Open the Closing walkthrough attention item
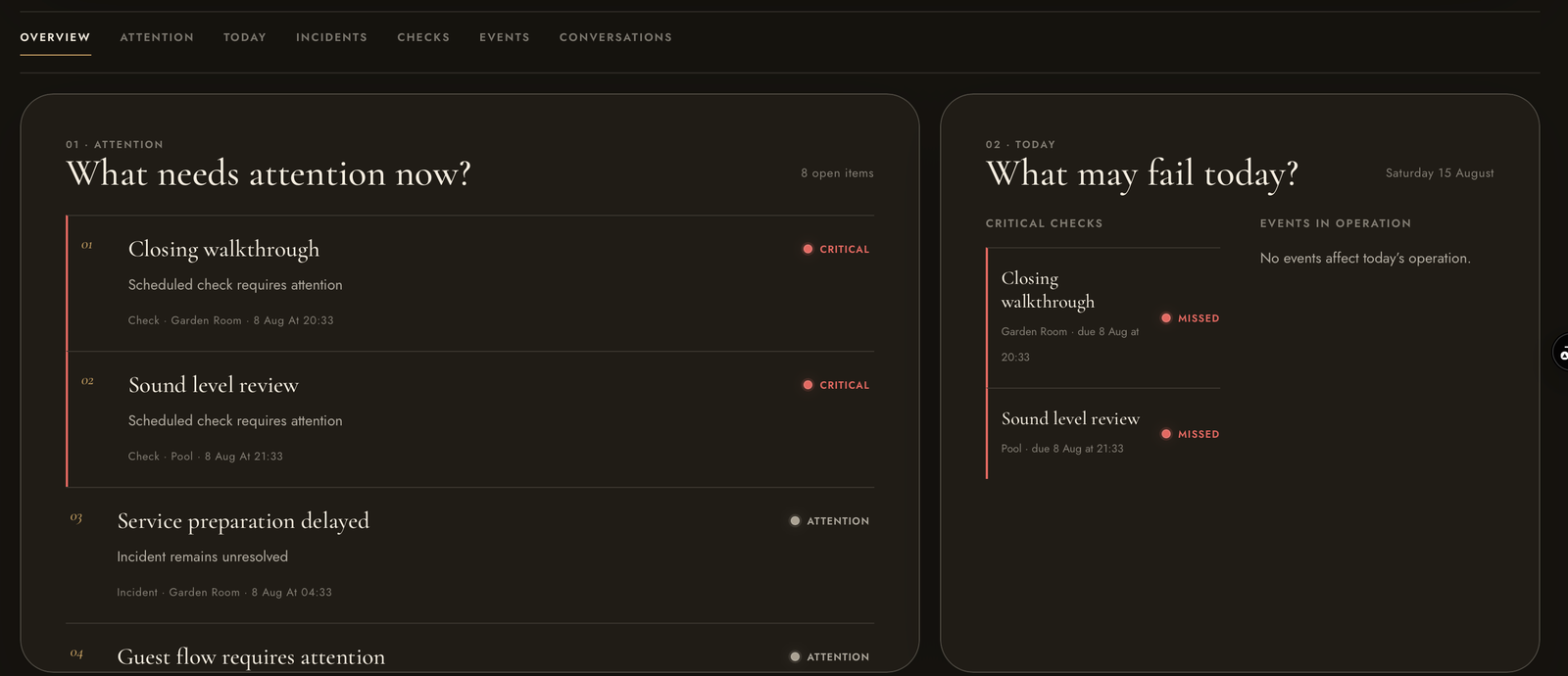The image size is (1568, 676). [470, 283]
